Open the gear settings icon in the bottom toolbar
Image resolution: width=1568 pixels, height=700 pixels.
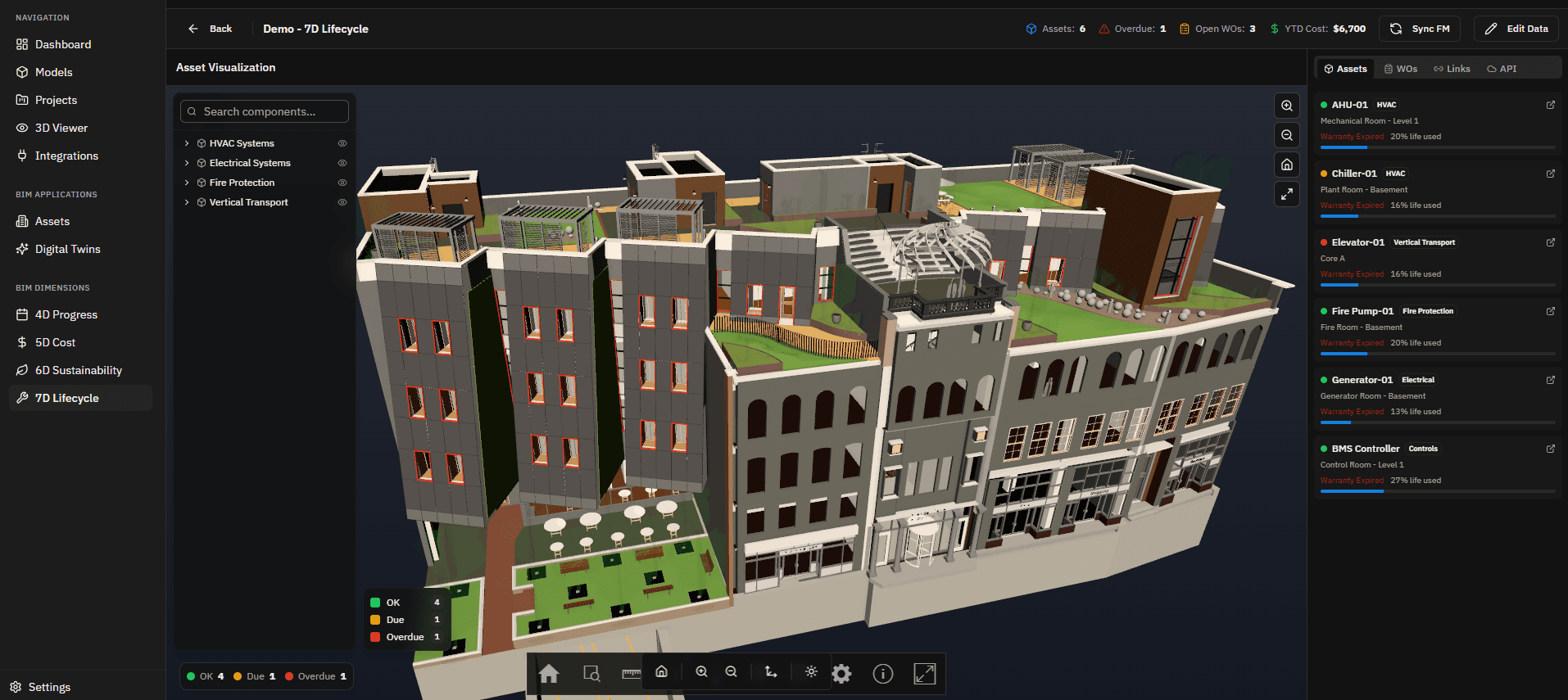(841, 673)
